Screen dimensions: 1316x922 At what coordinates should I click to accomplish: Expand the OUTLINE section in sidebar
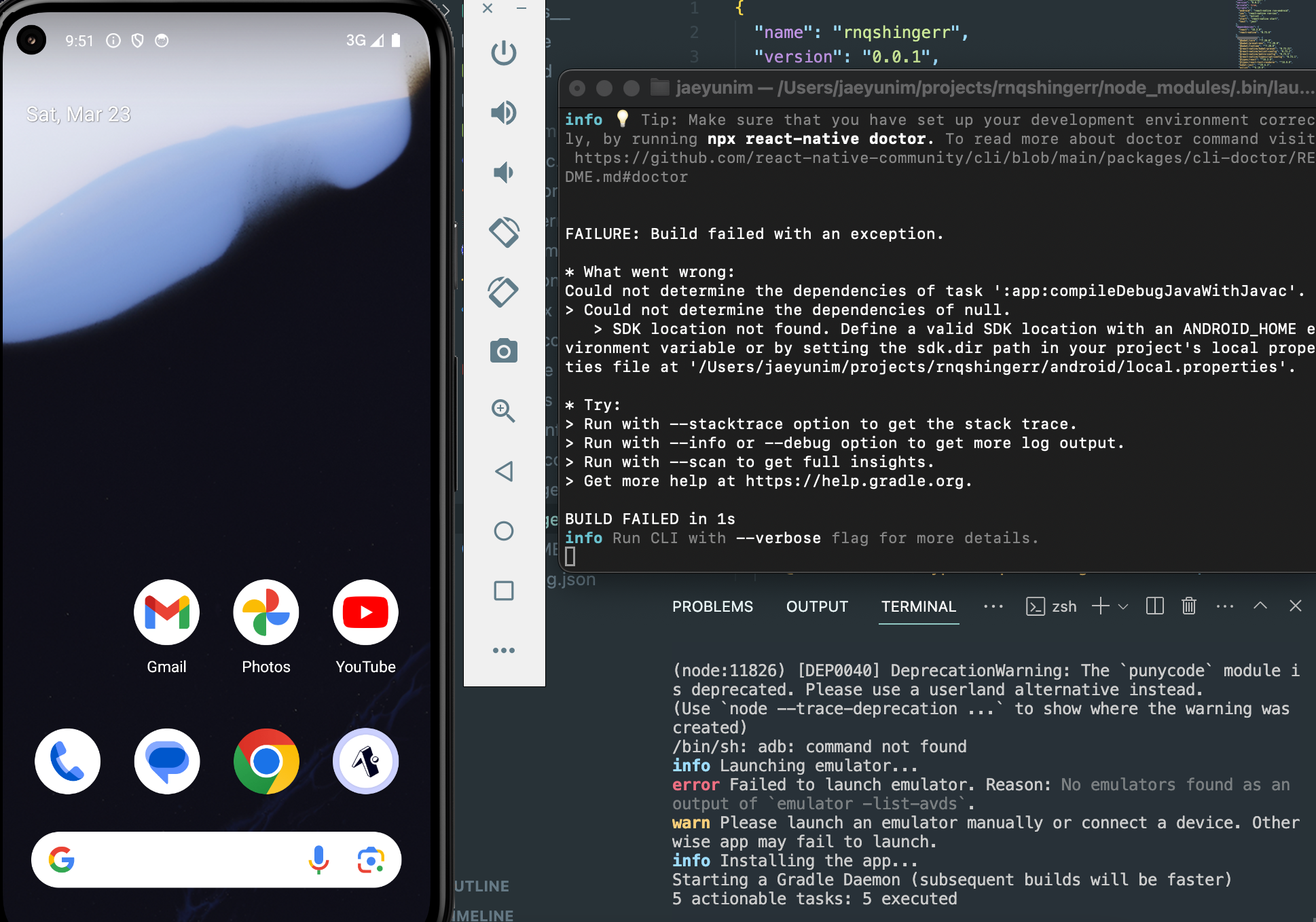(481, 886)
